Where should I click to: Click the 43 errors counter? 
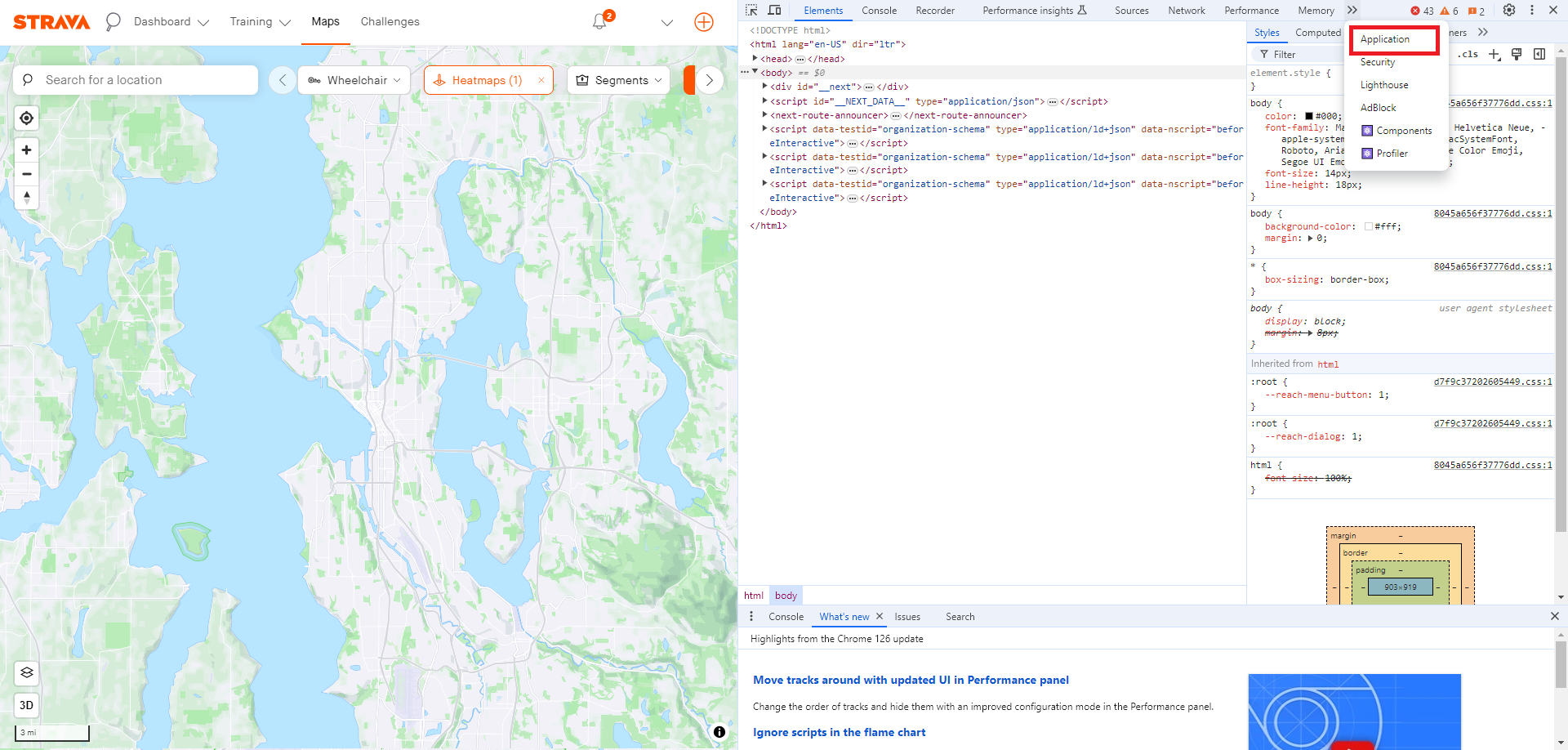tap(1422, 11)
